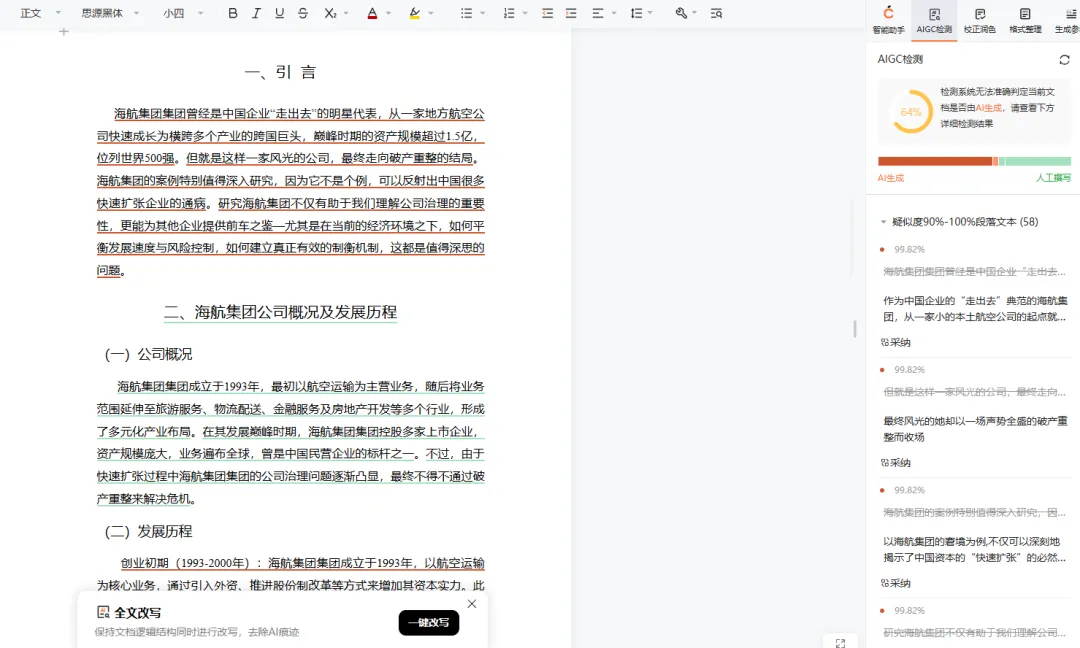Image resolution: width=1080 pixels, height=648 pixels.
Task: Click 采纳 under 以海航集团的窘境 suggestion
Action: click(x=896, y=583)
